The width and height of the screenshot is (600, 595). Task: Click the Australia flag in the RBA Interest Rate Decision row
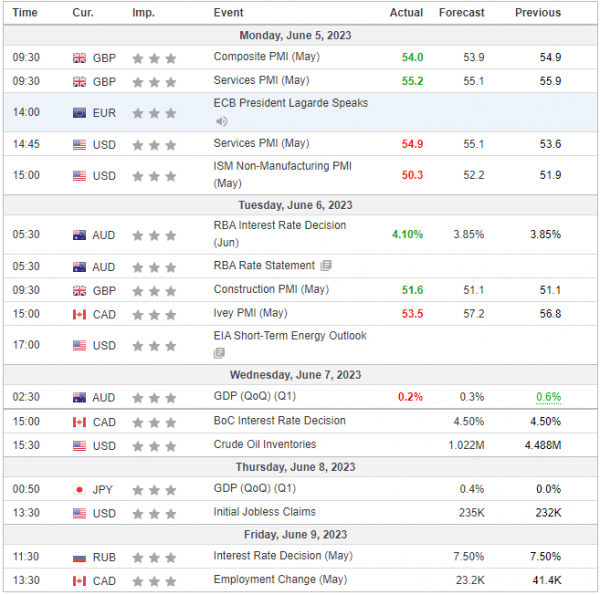pyautogui.click(x=80, y=235)
